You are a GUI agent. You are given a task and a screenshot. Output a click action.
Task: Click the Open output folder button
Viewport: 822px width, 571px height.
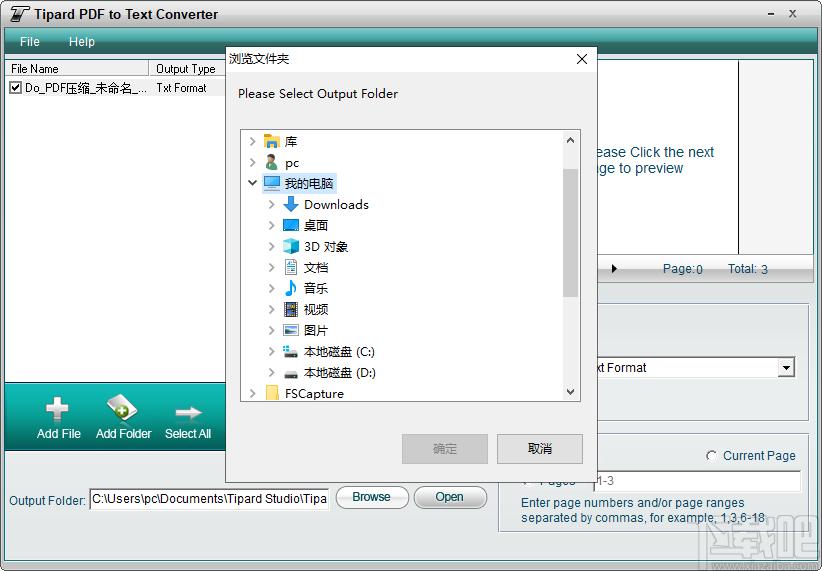point(450,497)
